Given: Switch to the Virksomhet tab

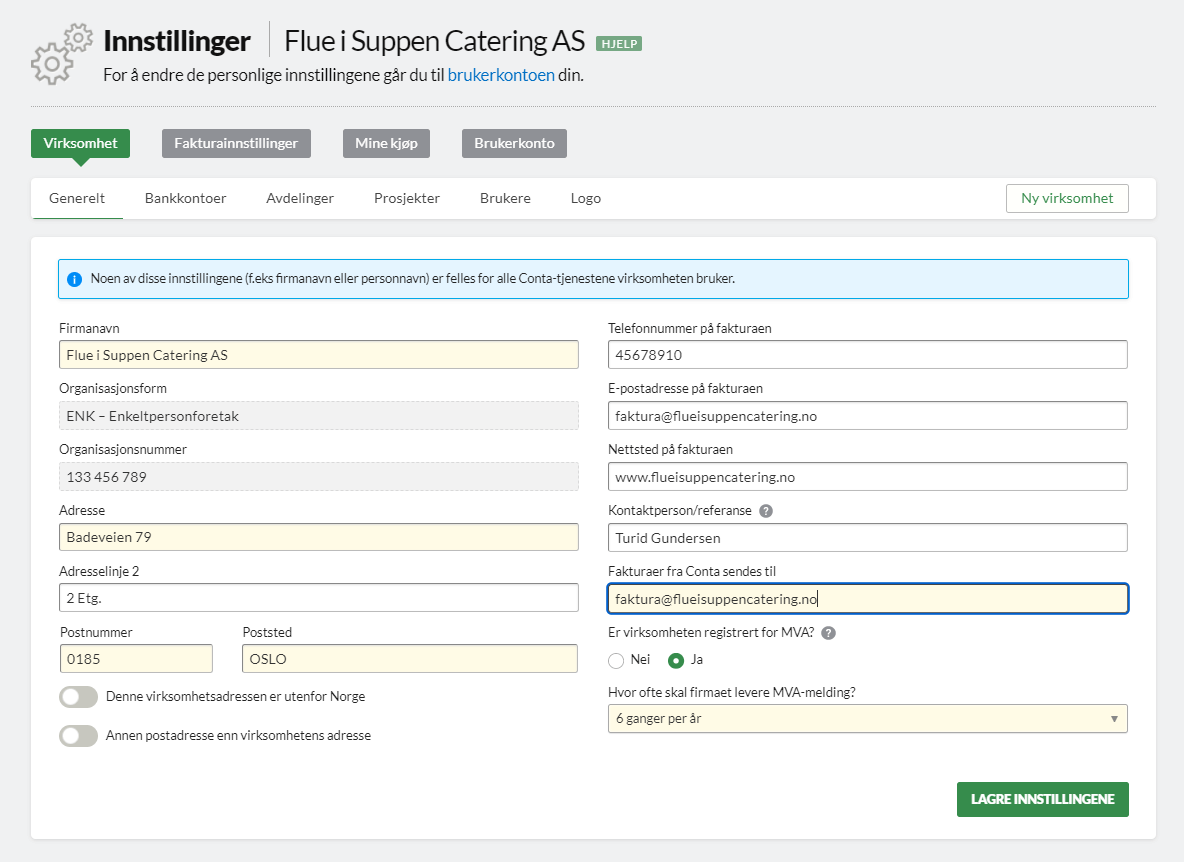Looking at the screenshot, I should click(x=80, y=143).
